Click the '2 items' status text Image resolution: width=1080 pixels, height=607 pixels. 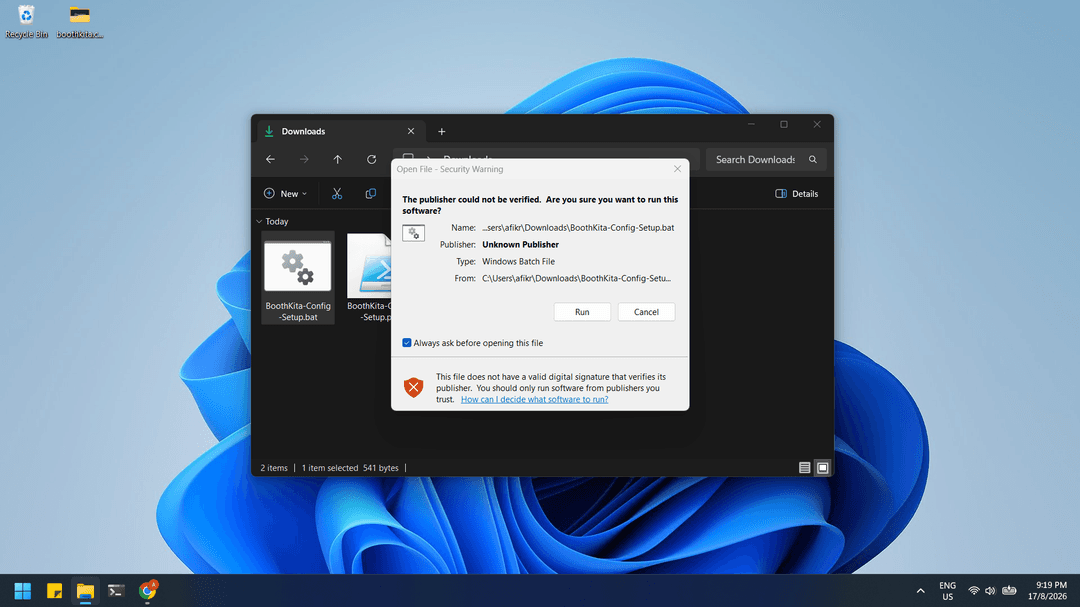coord(273,468)
